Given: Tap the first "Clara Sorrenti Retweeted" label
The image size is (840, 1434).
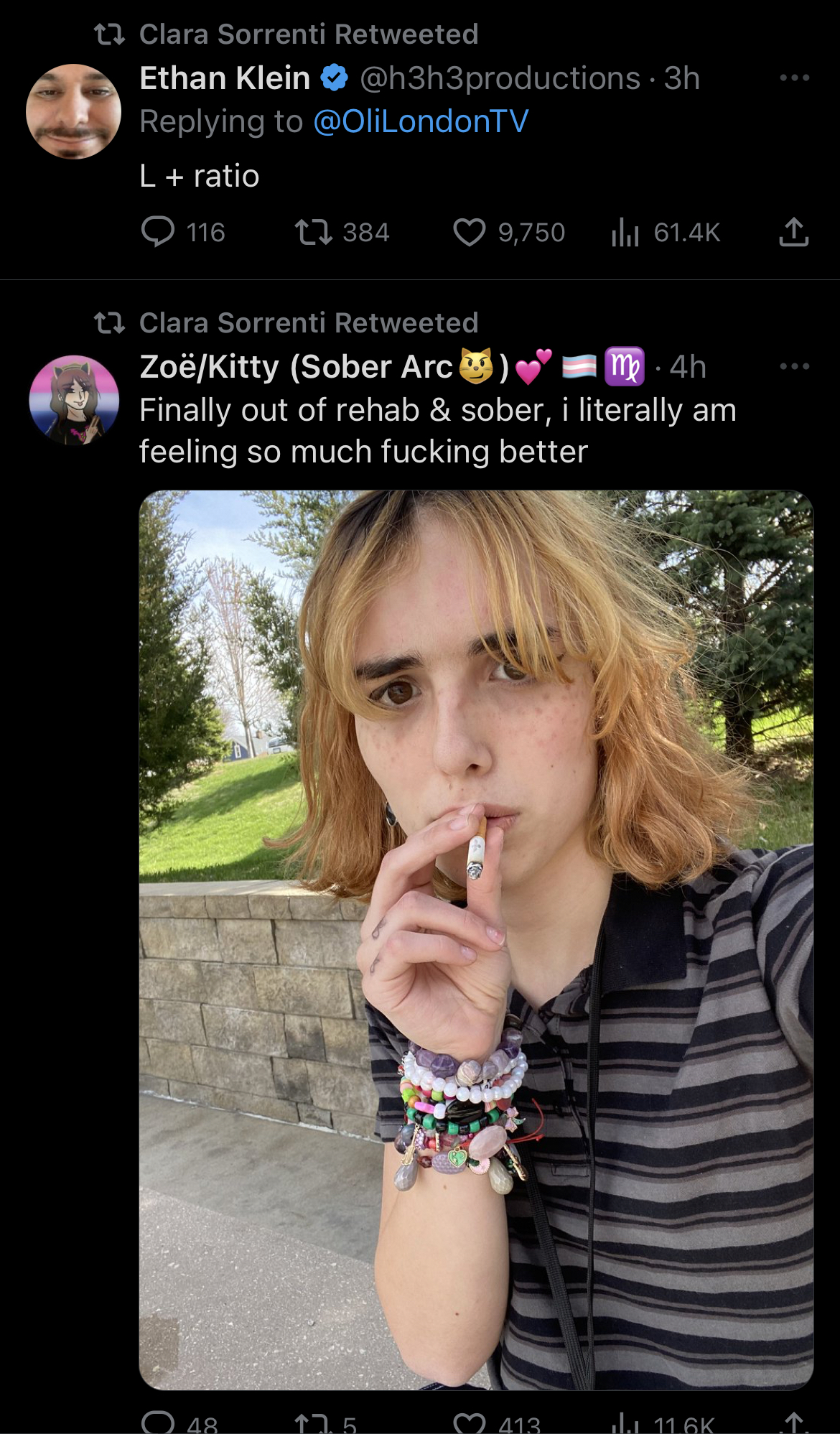Looking at the screenshot, I should coord(309,34).
